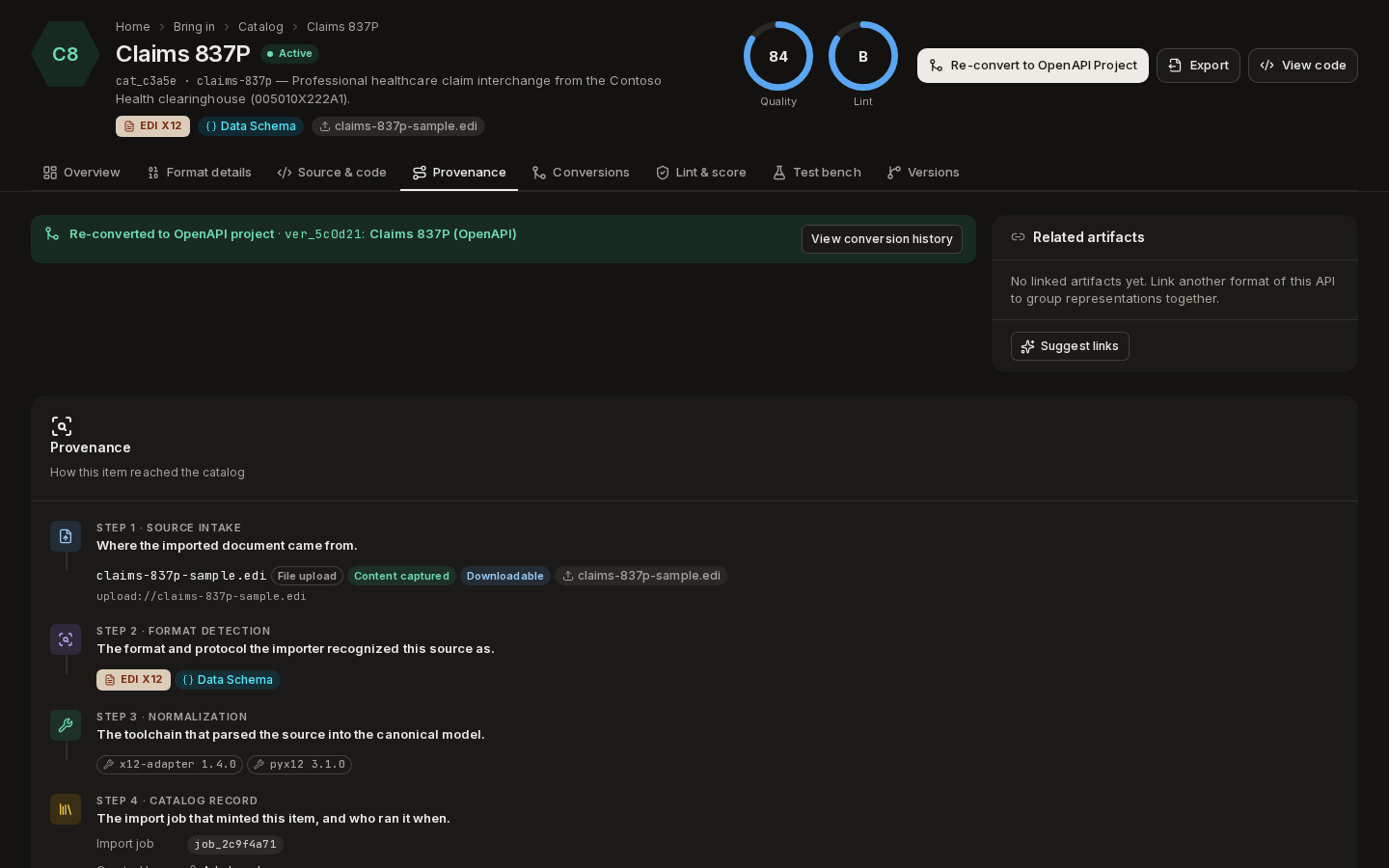
Task: Open the Format details tab
Action: [200, 173]
